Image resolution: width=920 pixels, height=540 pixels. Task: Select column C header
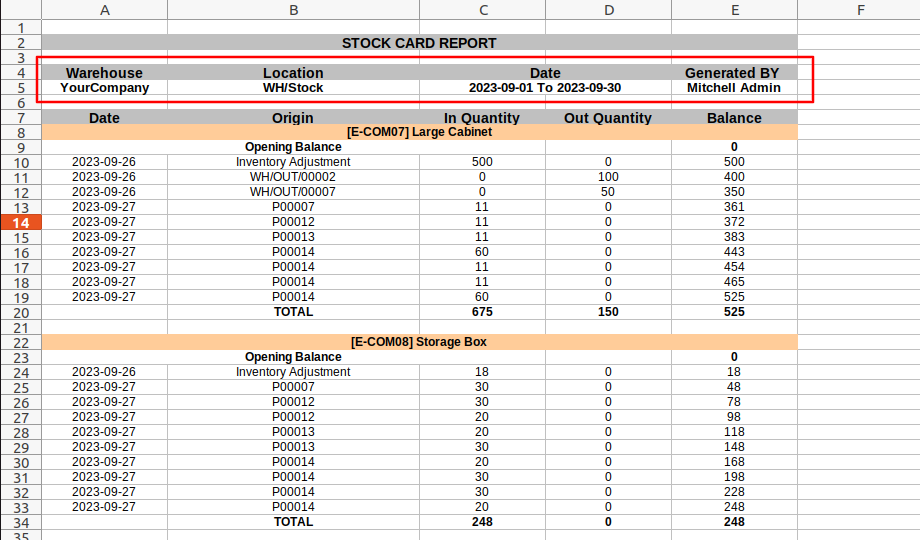click(482, 10)
